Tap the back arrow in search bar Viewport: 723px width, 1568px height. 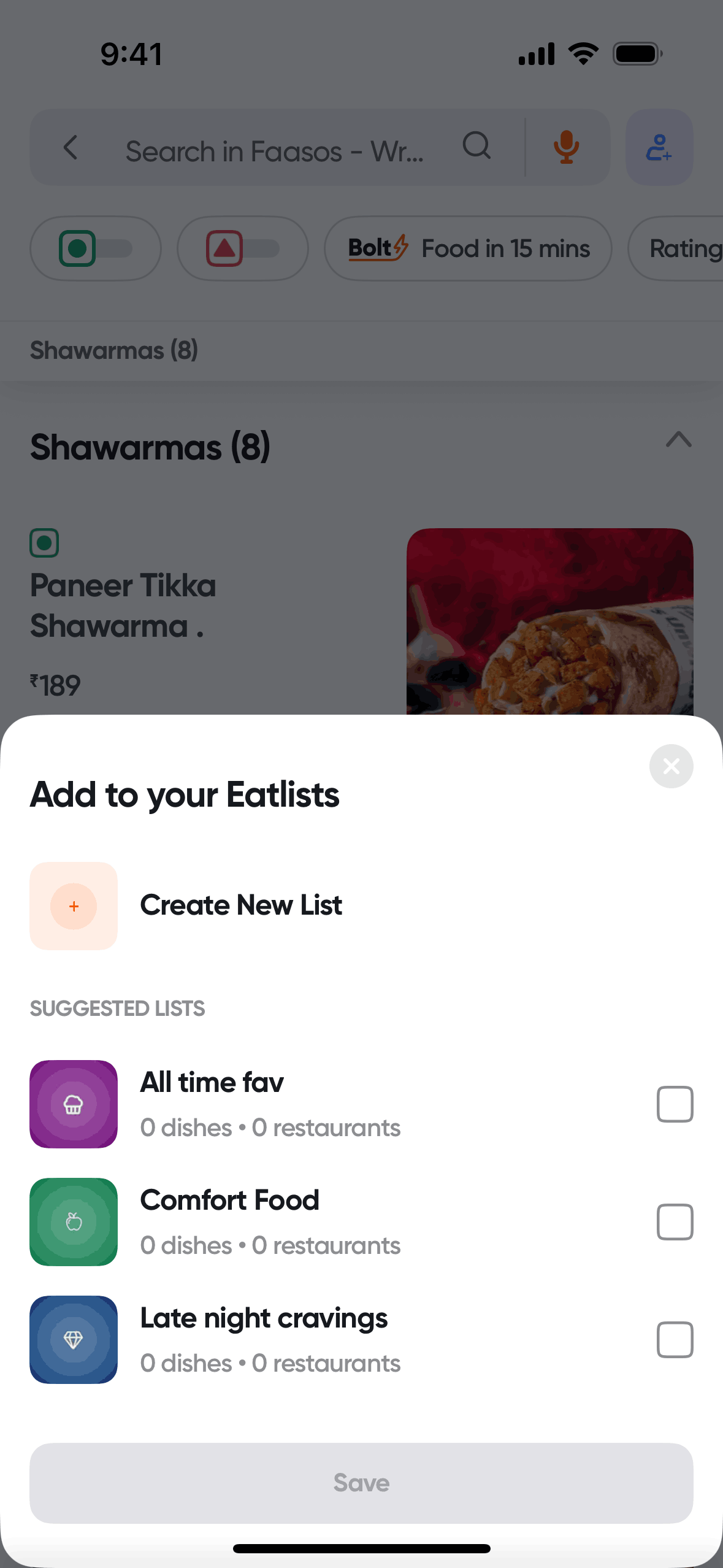[x=71, y=148]
